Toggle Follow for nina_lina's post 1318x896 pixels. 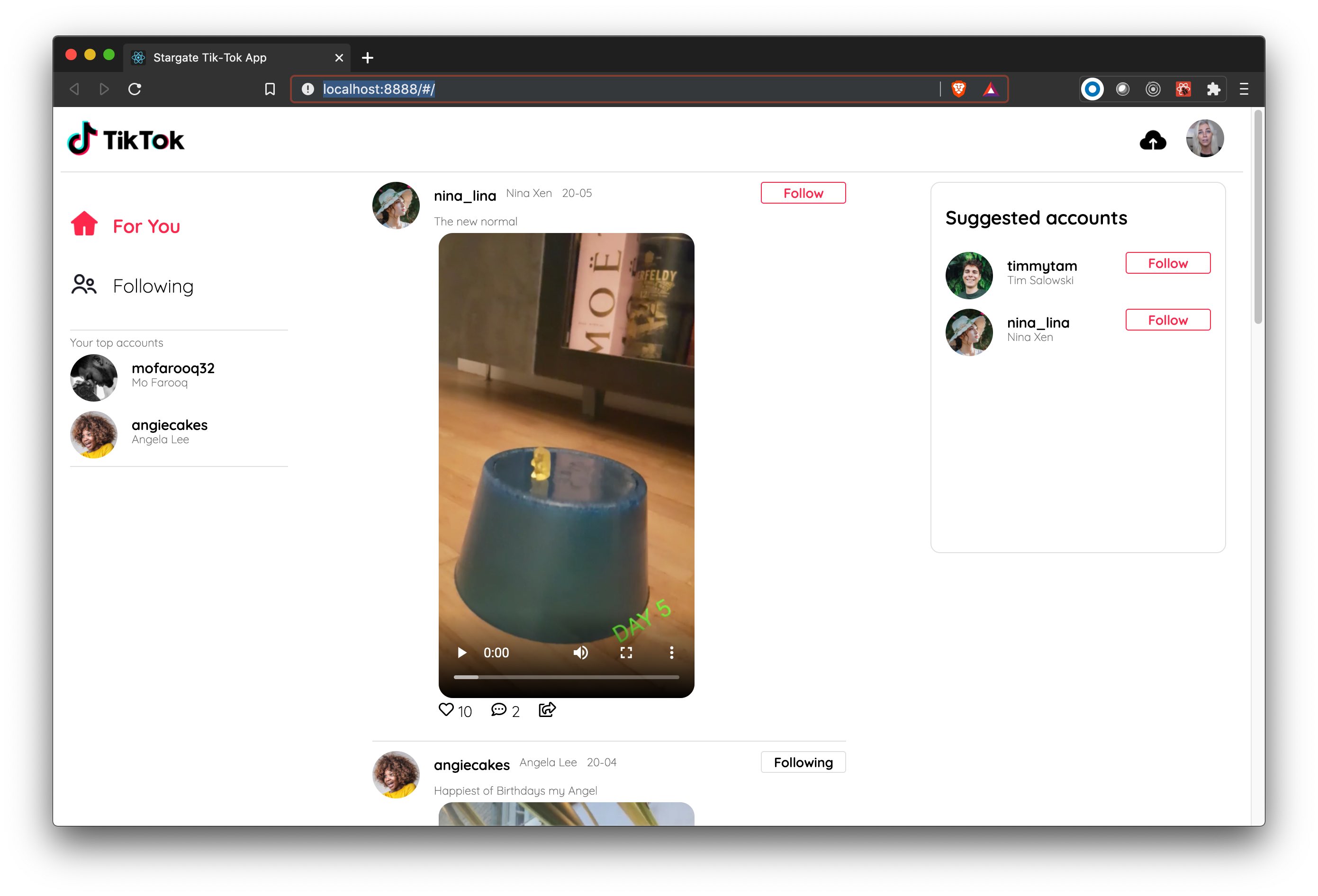[803, 193]
